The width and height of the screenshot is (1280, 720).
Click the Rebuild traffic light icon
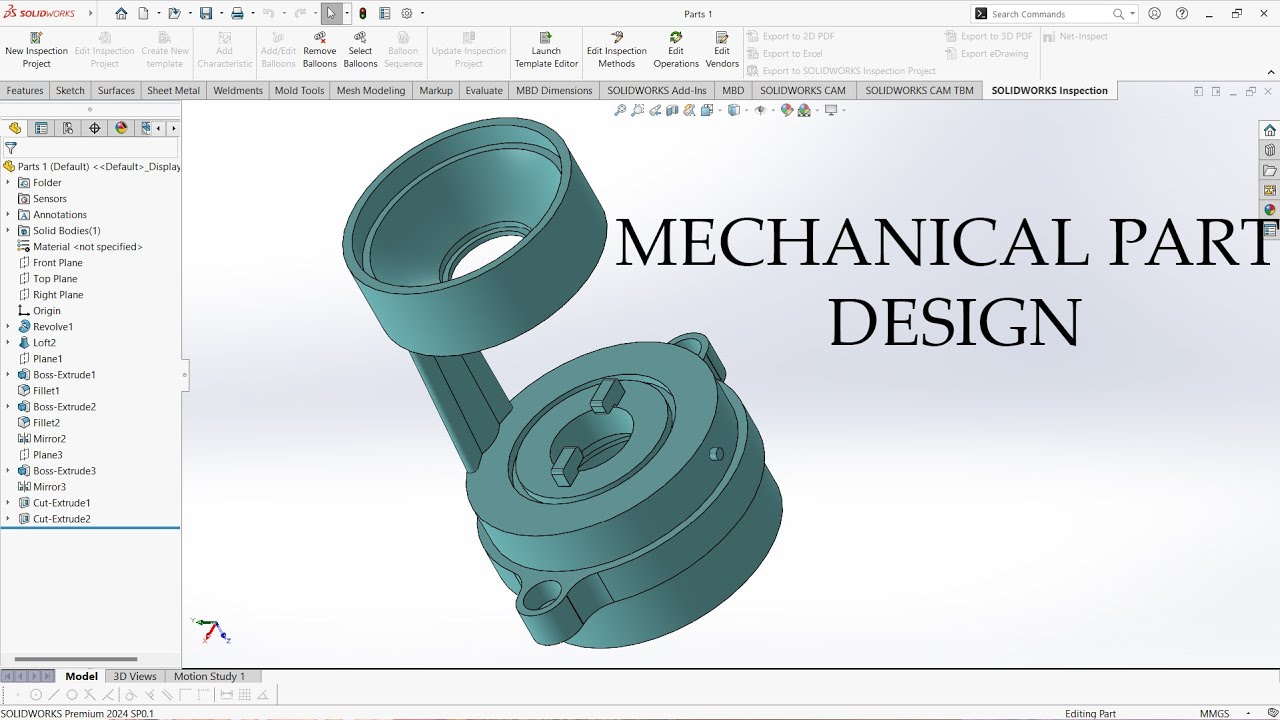tap(362, 14)
